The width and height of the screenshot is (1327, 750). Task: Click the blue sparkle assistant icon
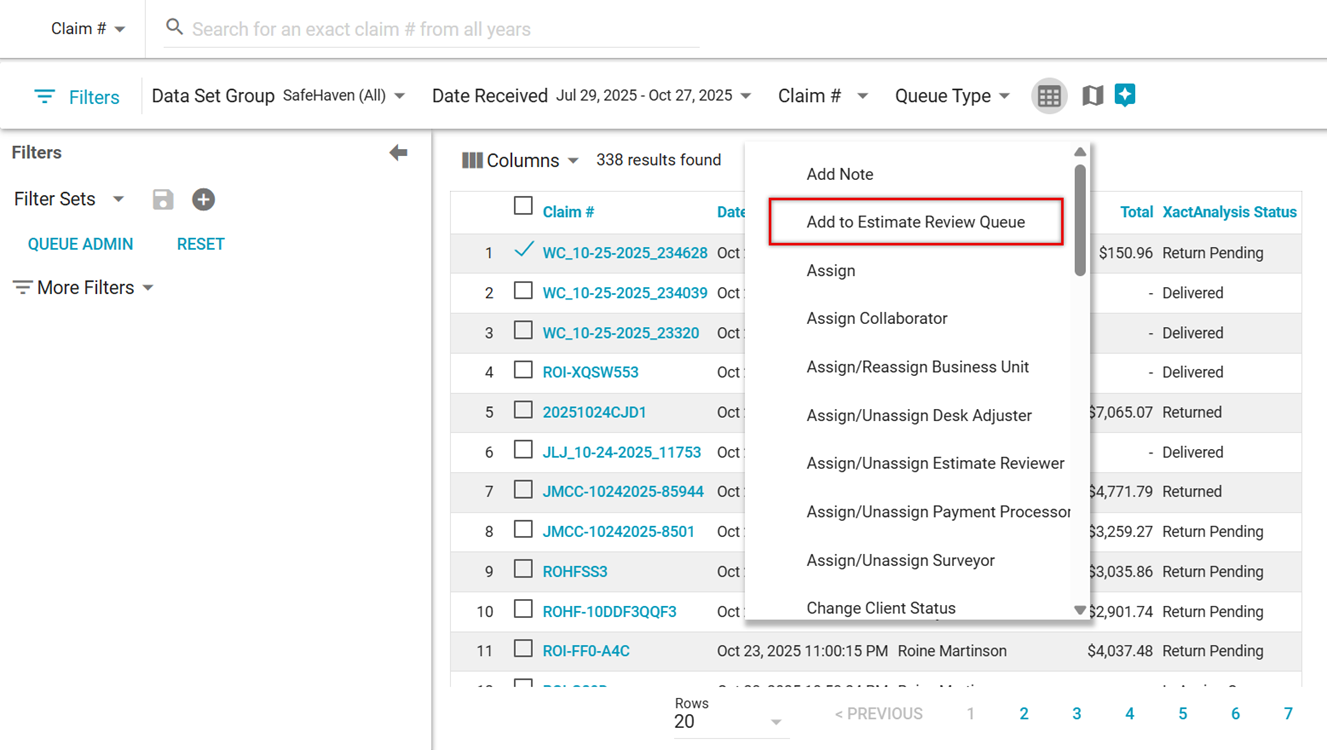(1125, 95)
